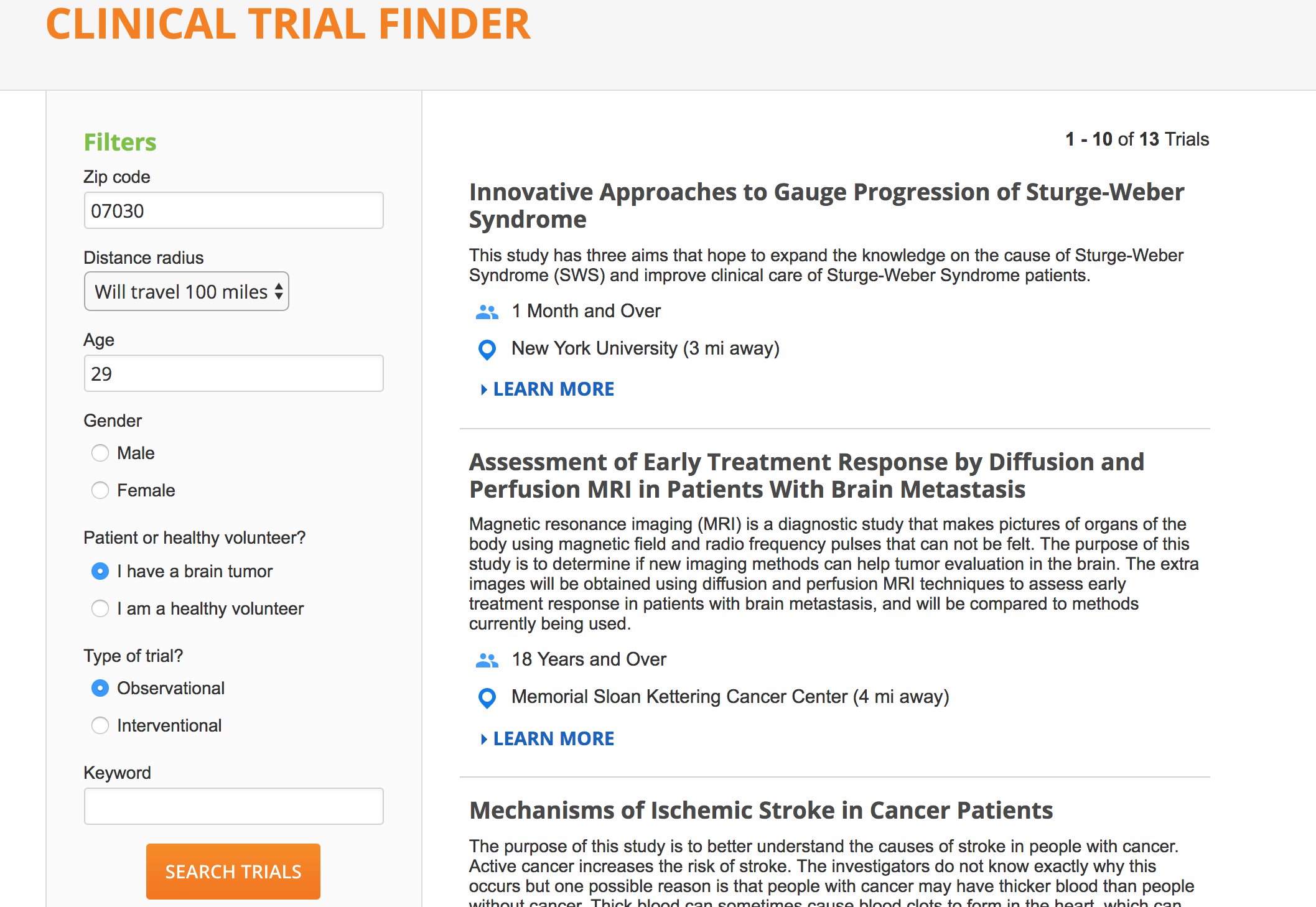This screenshot has width=1316, height=907.
Task: Select the Female gender option
Action: [x=100, y=490]
